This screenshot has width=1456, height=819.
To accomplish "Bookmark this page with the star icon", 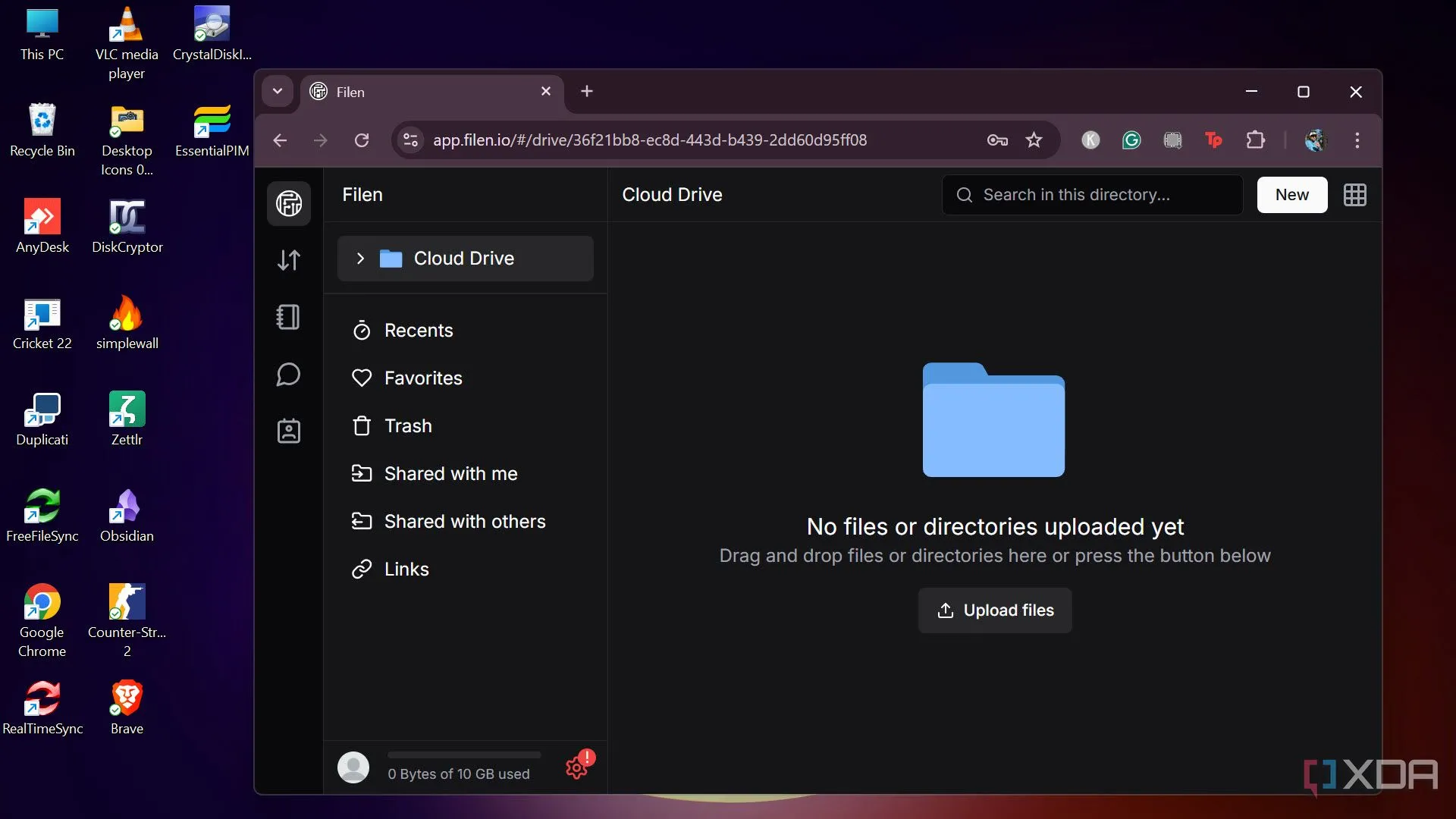I will (x=1034, y=140).
